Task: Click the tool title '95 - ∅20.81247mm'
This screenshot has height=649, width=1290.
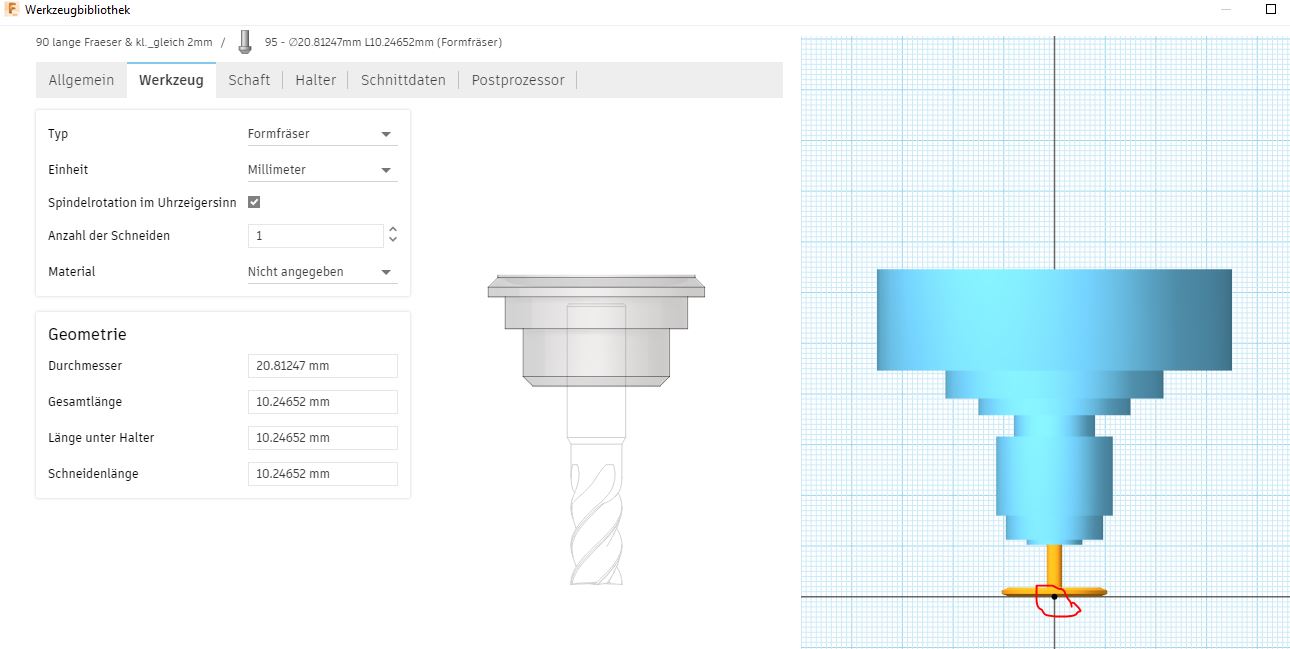Action: [383, 42]
